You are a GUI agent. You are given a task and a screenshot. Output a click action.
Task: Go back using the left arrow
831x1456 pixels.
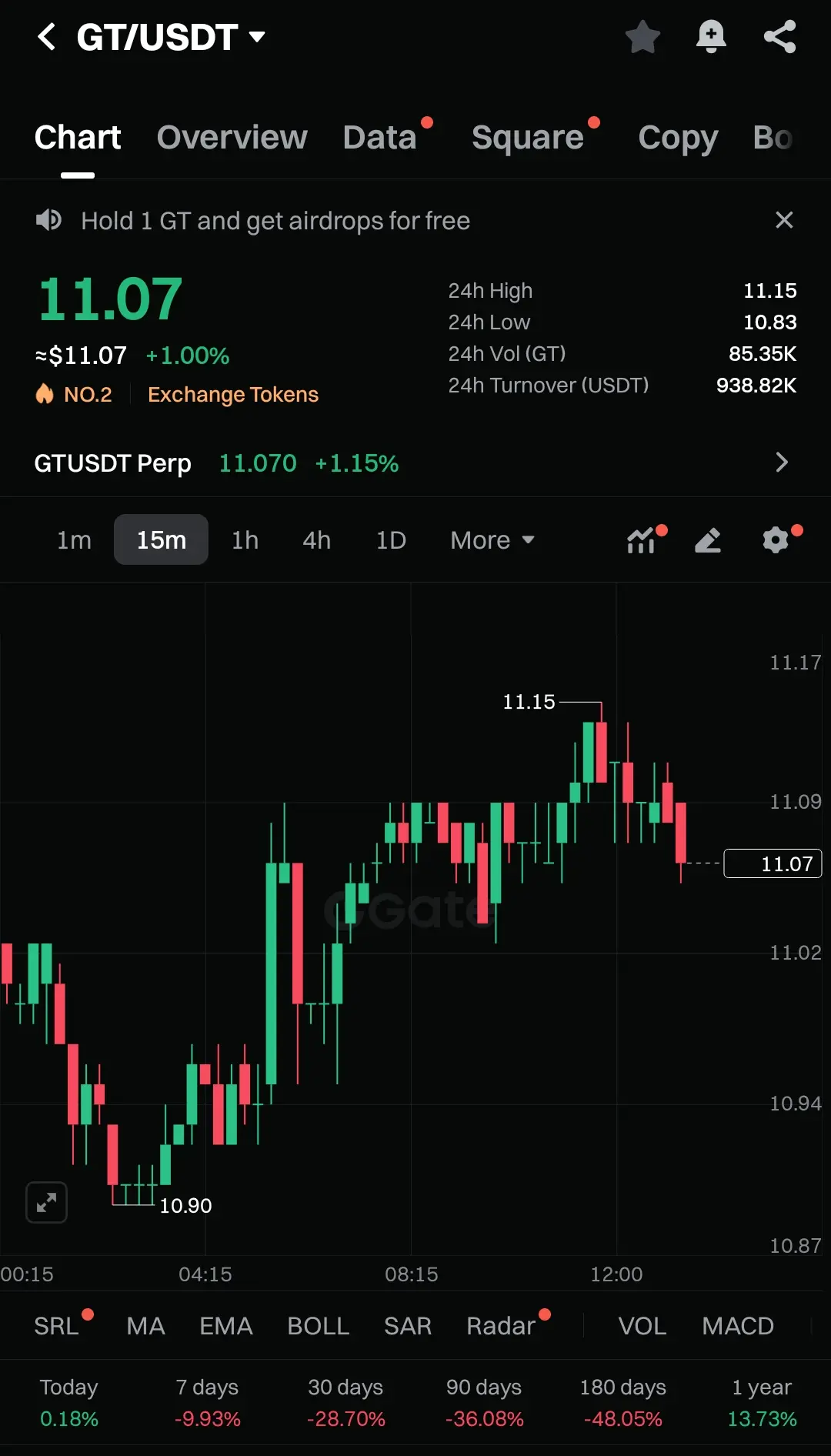tap(47, 36)
